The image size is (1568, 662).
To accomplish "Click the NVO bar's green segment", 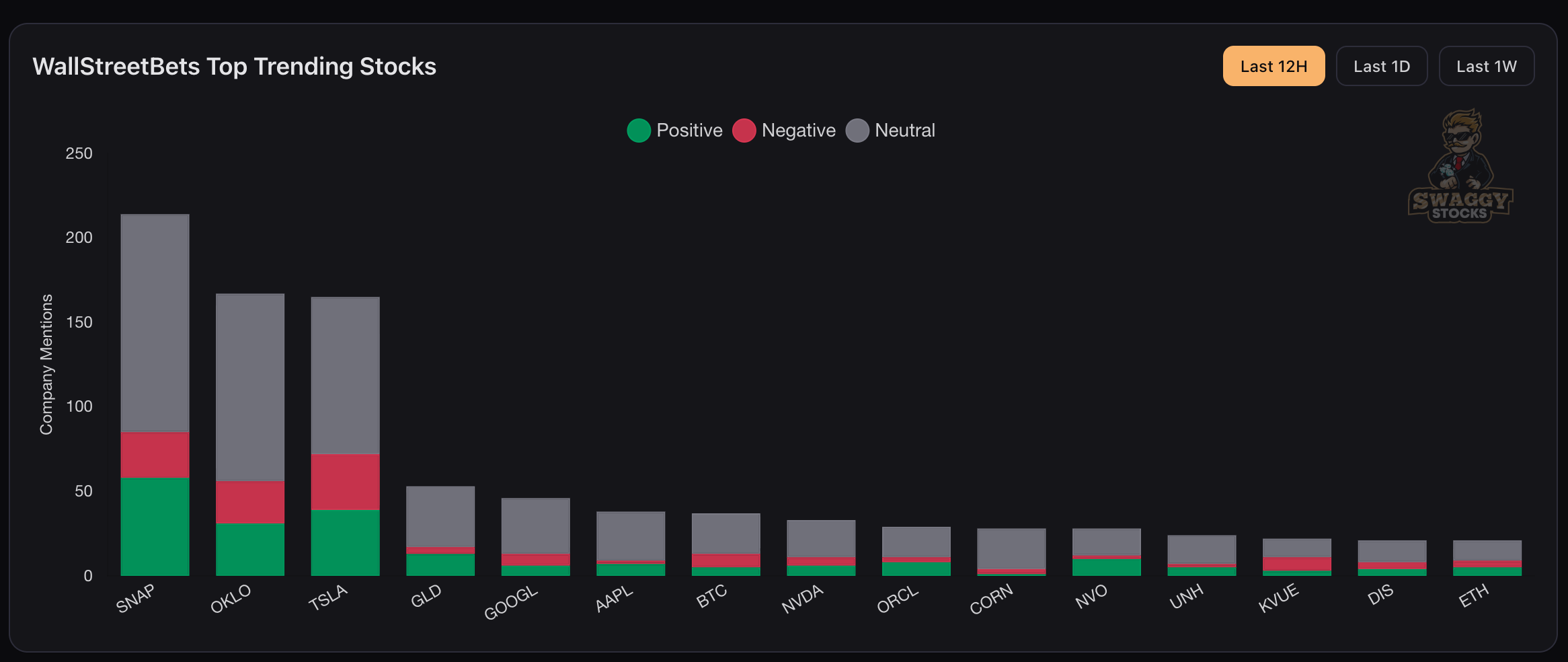I will tap(1107, 567).
